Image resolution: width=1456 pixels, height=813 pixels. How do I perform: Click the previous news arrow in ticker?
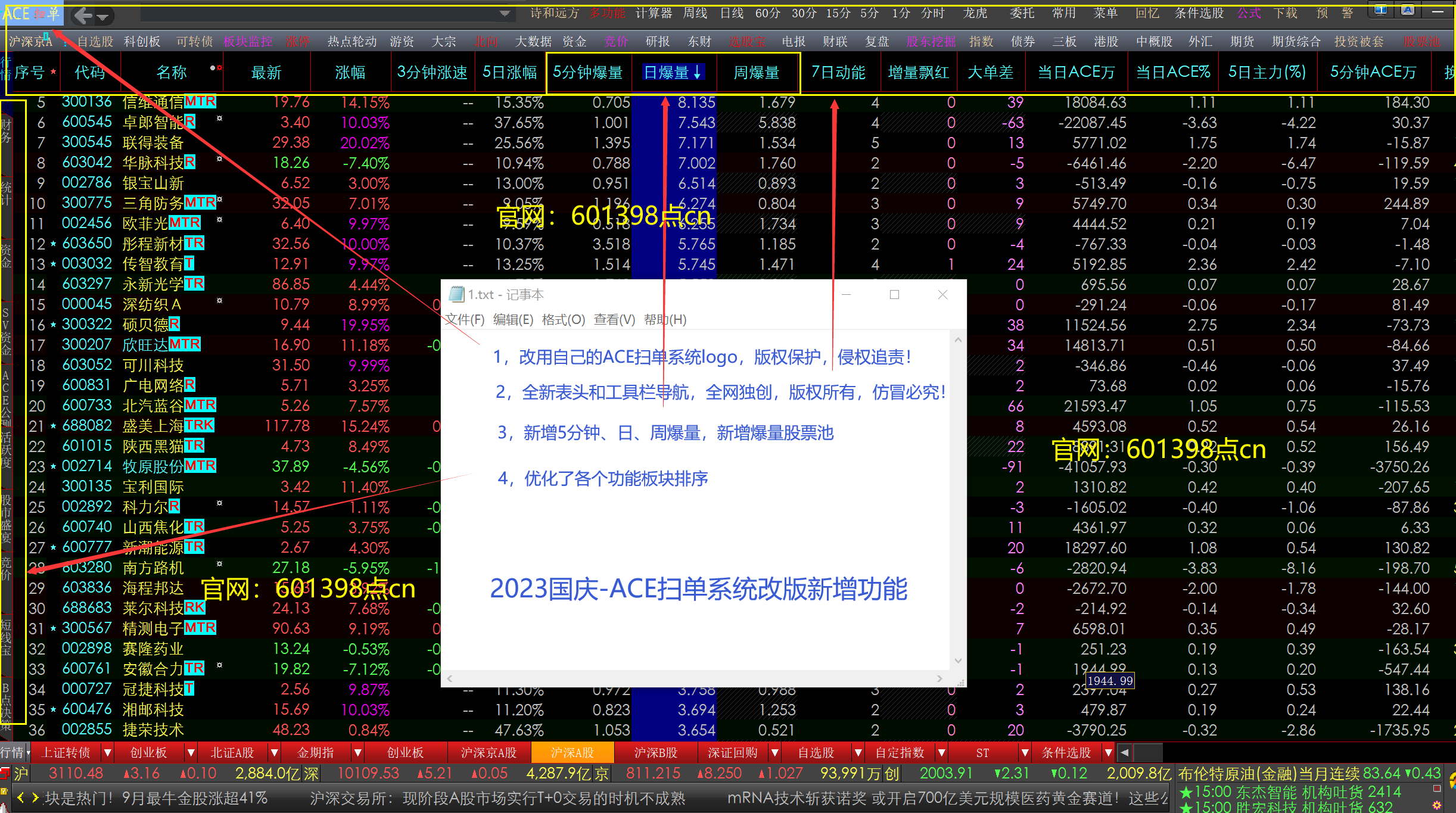click(x=21, y=798)
